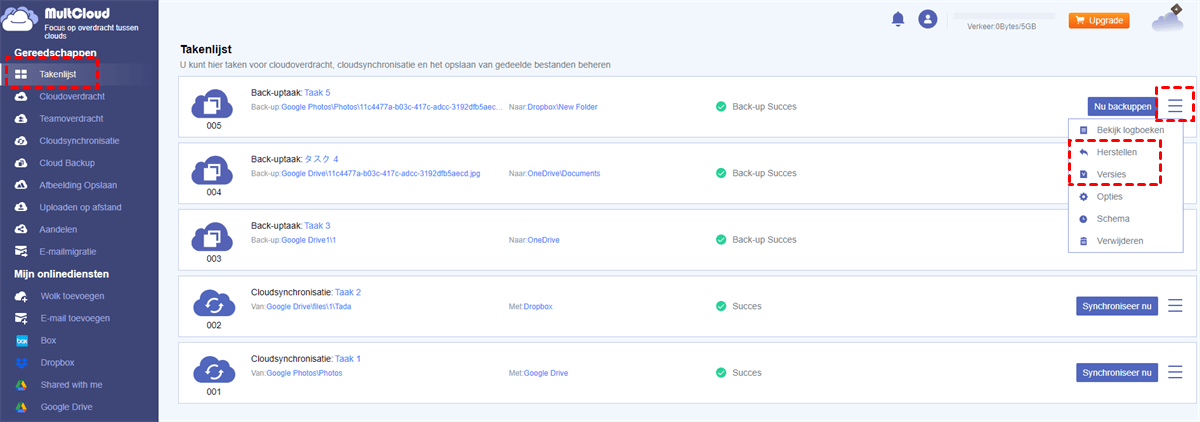
Task: Select Herstellen from the context menu
Action: [x=1116, y=152]
